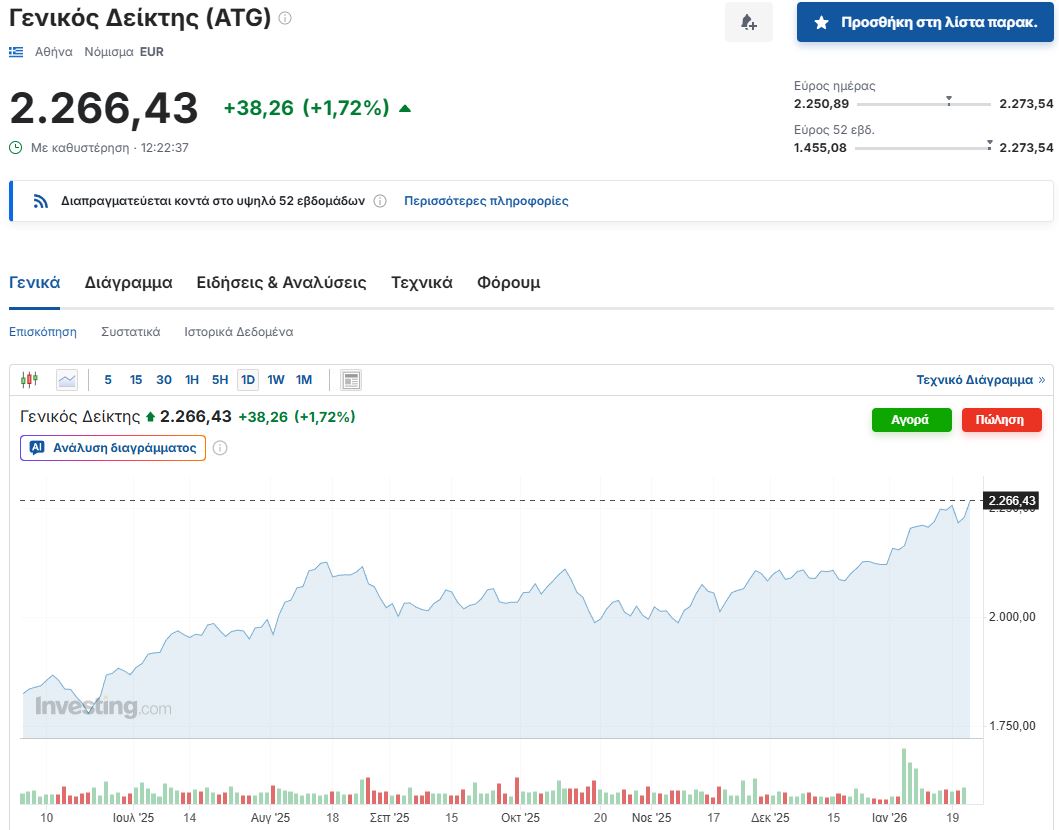
Task: Click the create alert bell icon
Action: tap(748, 22)
